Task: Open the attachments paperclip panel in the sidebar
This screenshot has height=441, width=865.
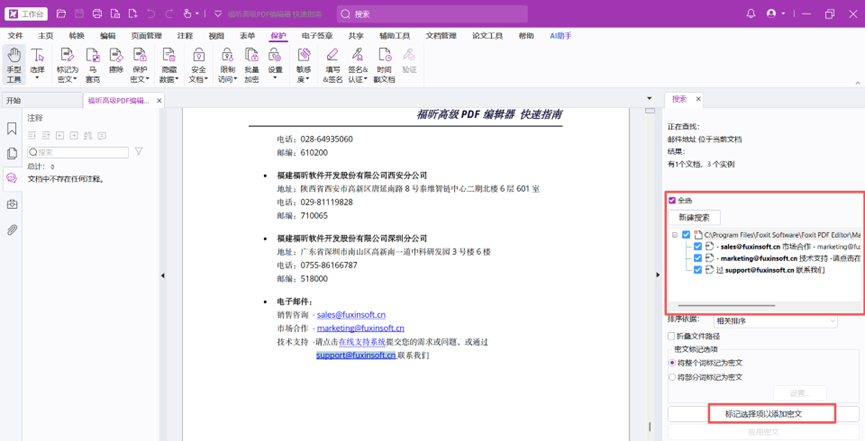Action: point(12,230)
